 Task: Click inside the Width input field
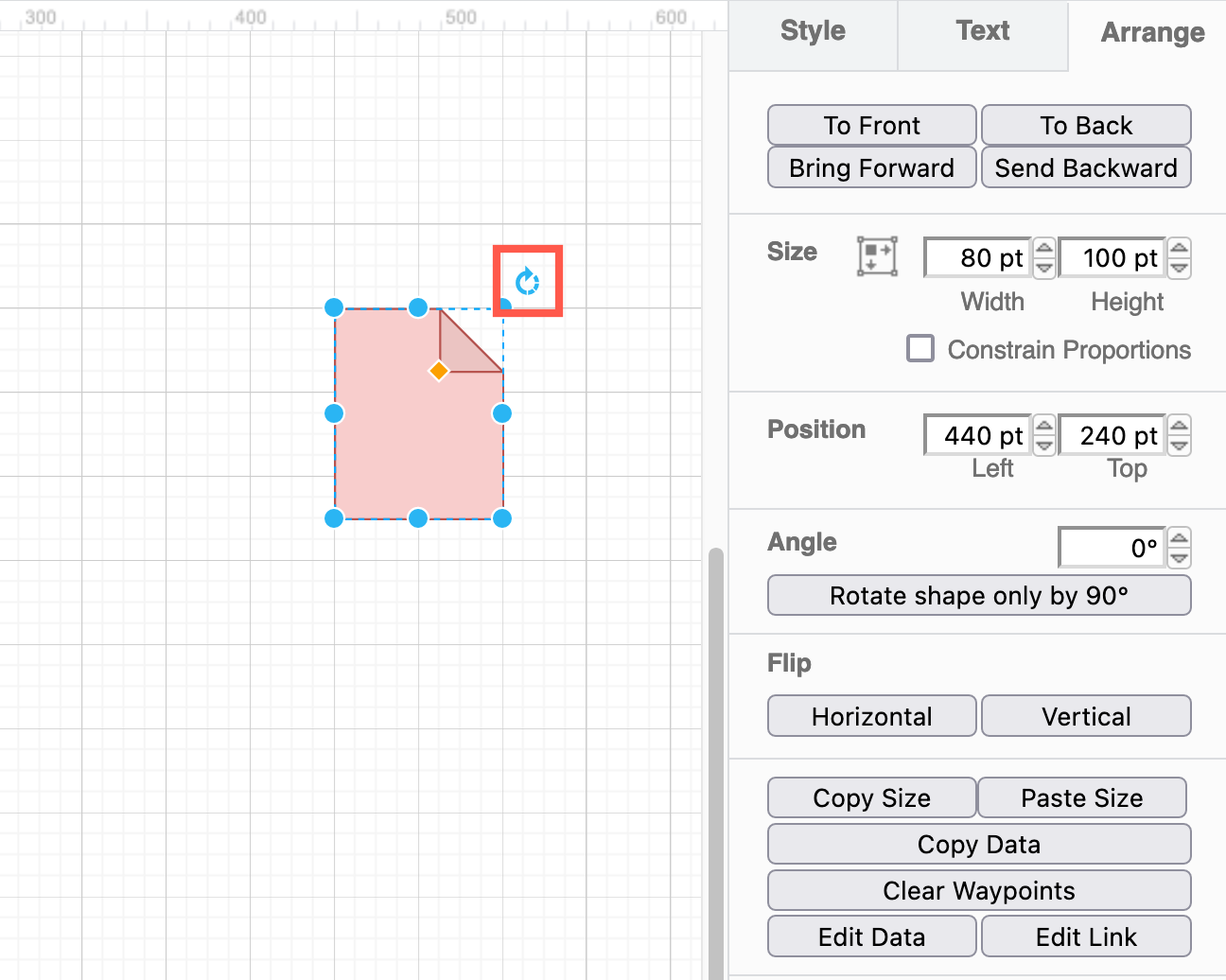976,256
